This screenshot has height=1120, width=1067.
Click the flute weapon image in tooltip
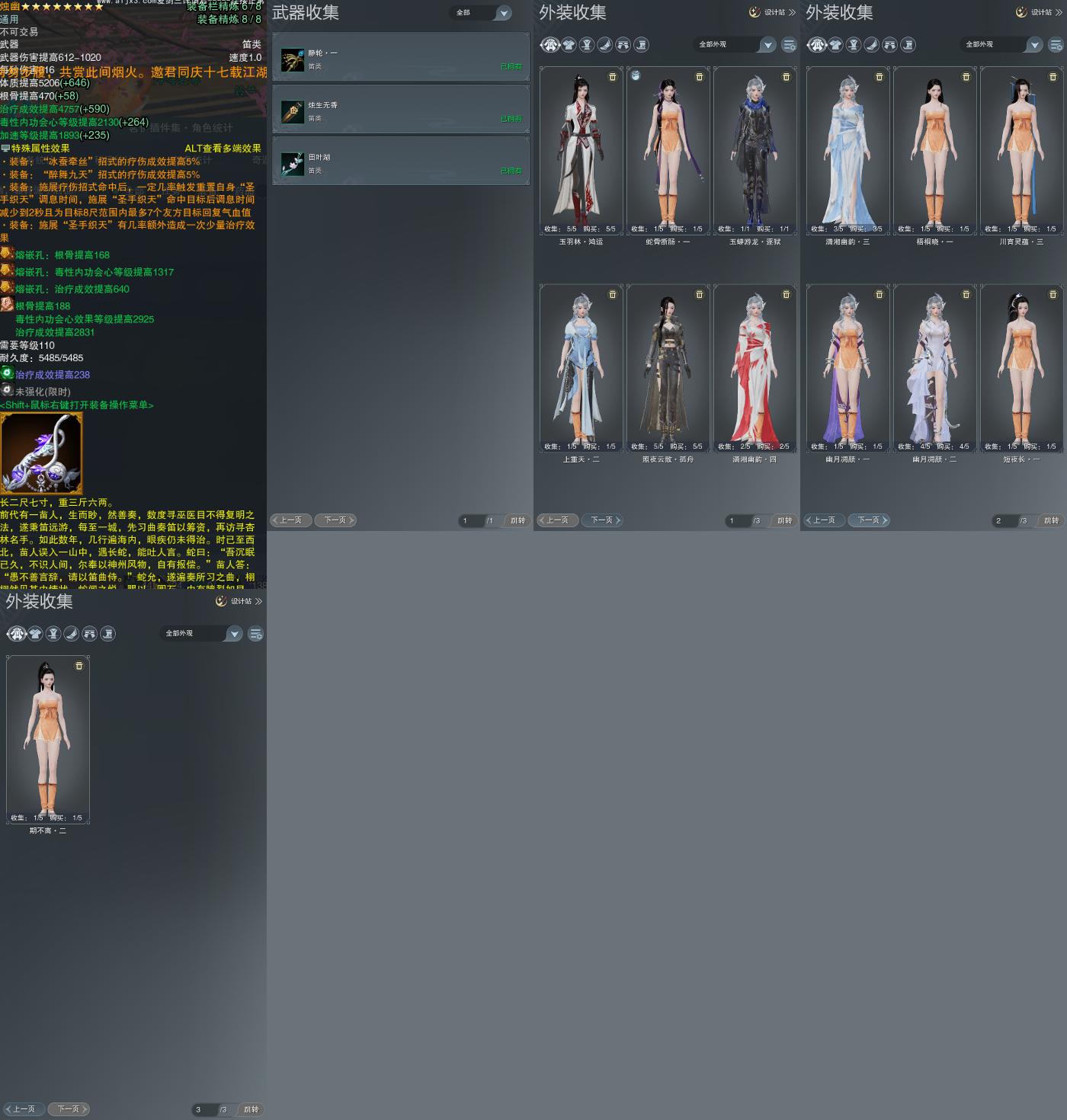[x=41, y=453]
